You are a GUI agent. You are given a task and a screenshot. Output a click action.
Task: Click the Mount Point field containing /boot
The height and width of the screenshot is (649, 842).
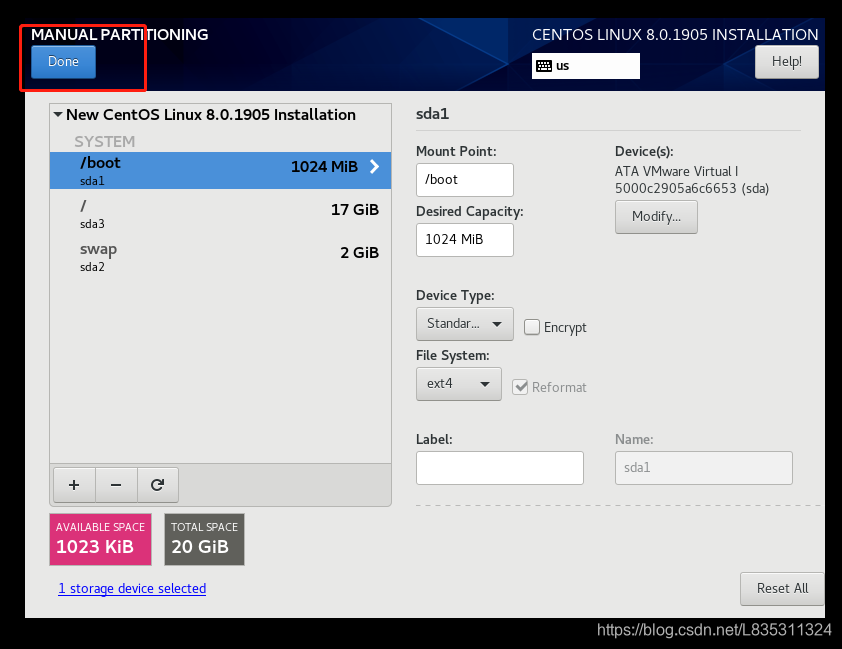(464, 180)
